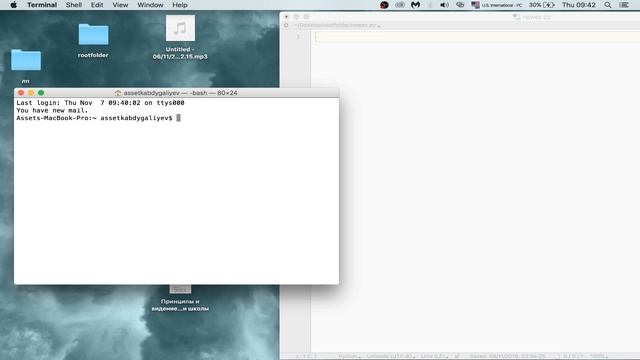Click the home icon in Terminal title bar

118,93
